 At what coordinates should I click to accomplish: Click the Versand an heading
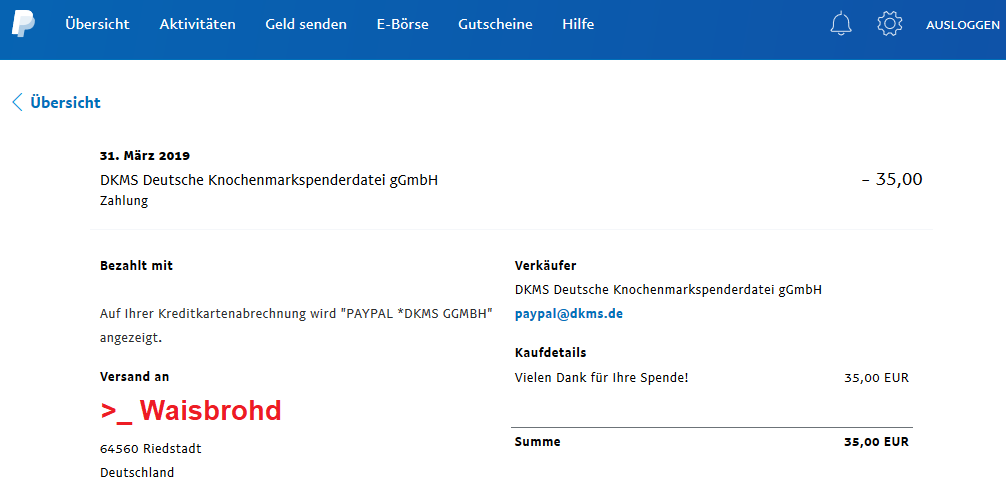(135, 377)
